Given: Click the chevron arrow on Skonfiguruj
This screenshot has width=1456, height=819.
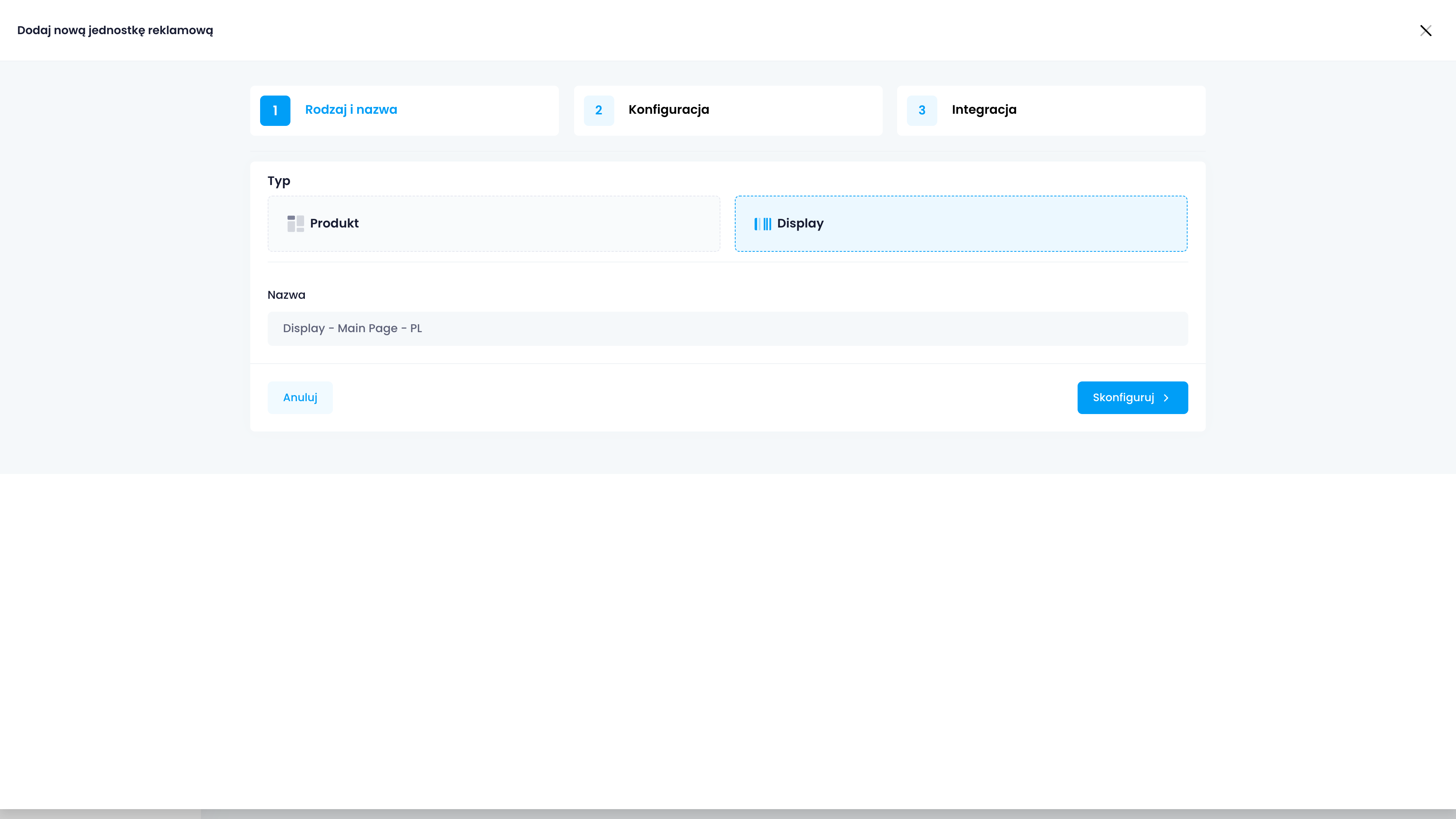Looking at the screenshot, I should coord(1166,398).
